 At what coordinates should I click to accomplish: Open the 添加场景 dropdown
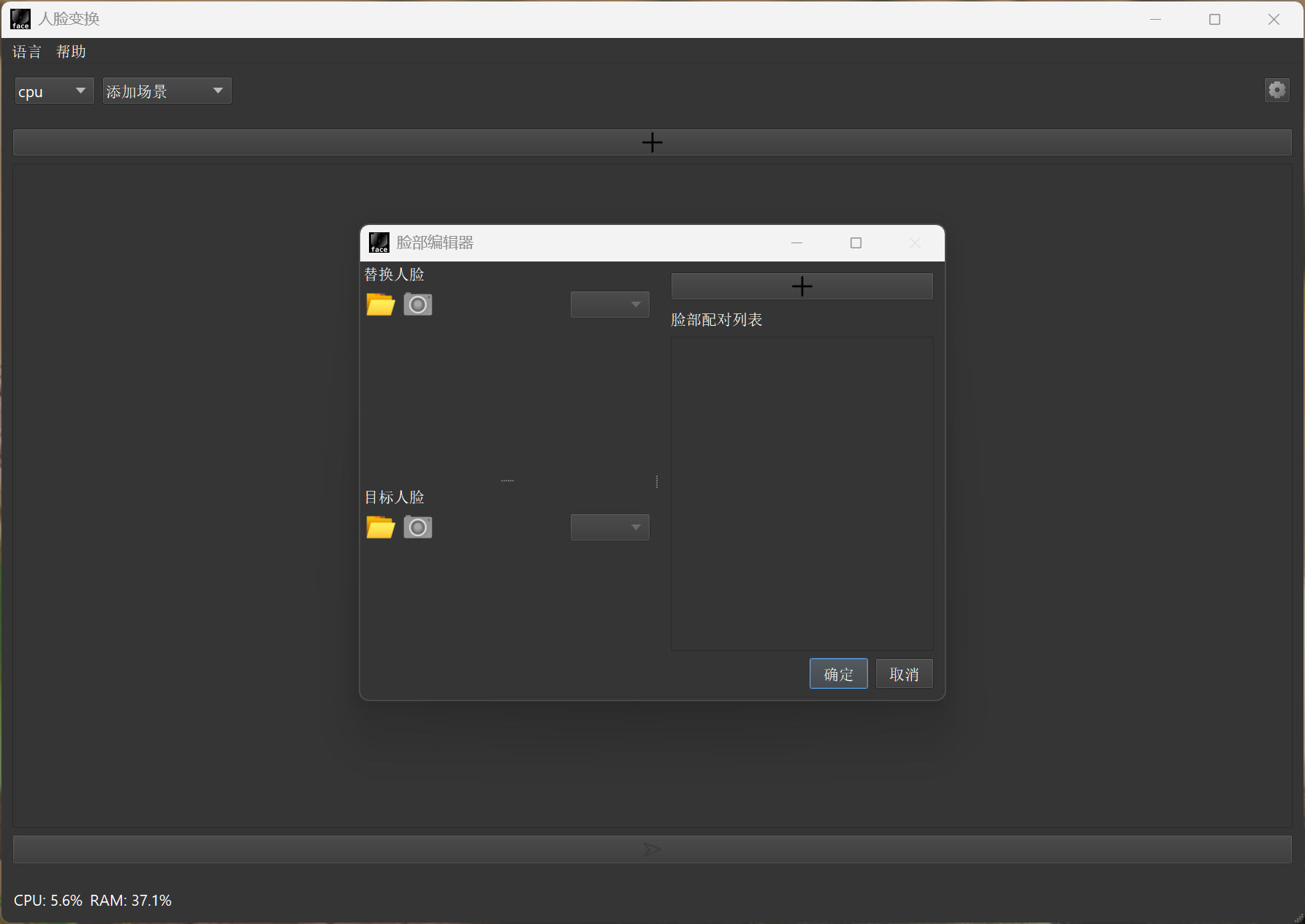[x=167, y=91]
